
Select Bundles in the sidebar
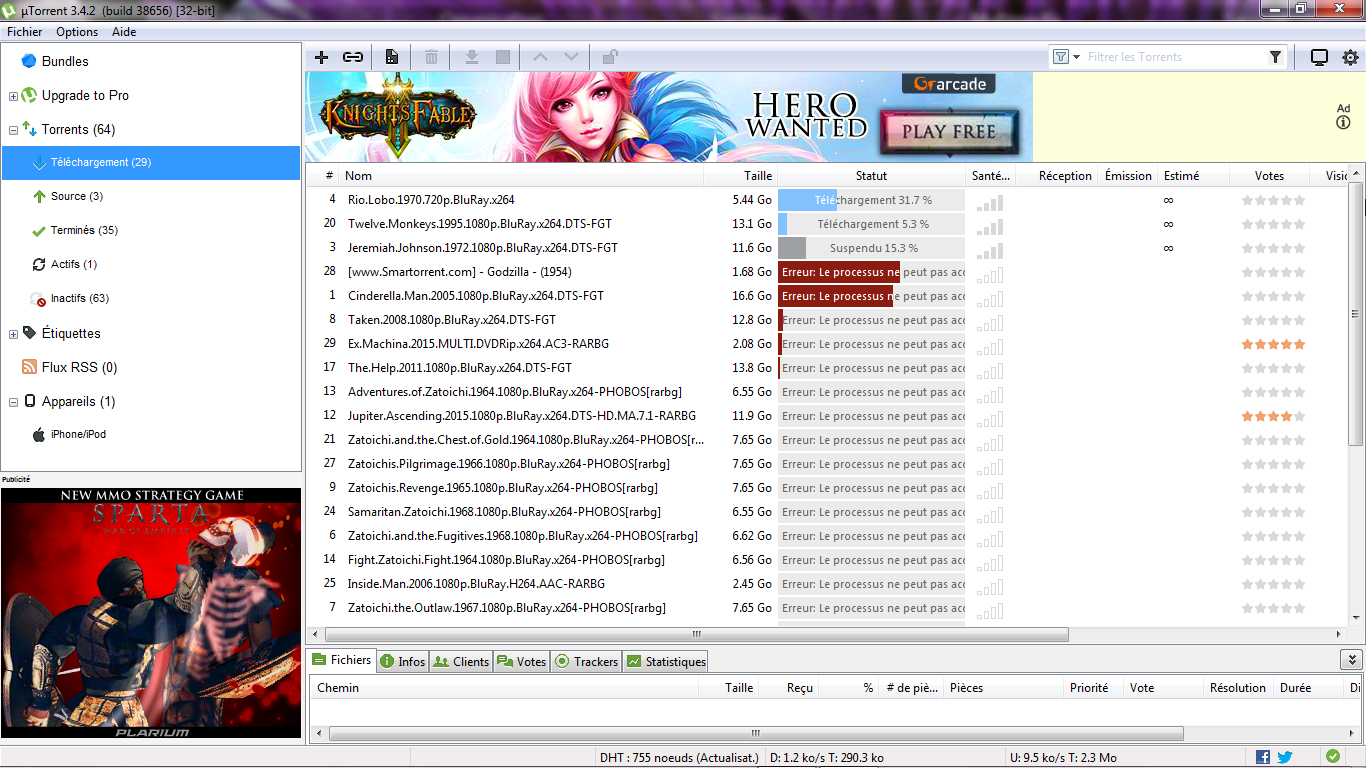(65, 61)
